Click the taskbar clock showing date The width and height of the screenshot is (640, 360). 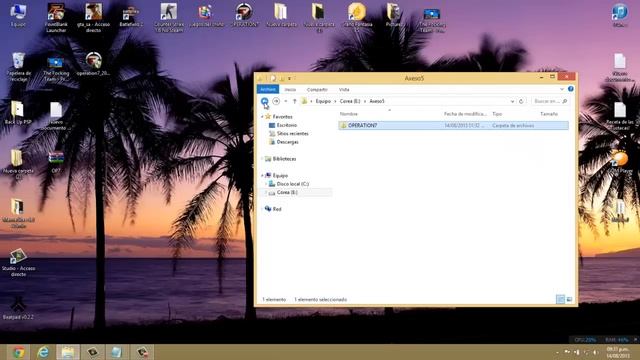(618, 353)
